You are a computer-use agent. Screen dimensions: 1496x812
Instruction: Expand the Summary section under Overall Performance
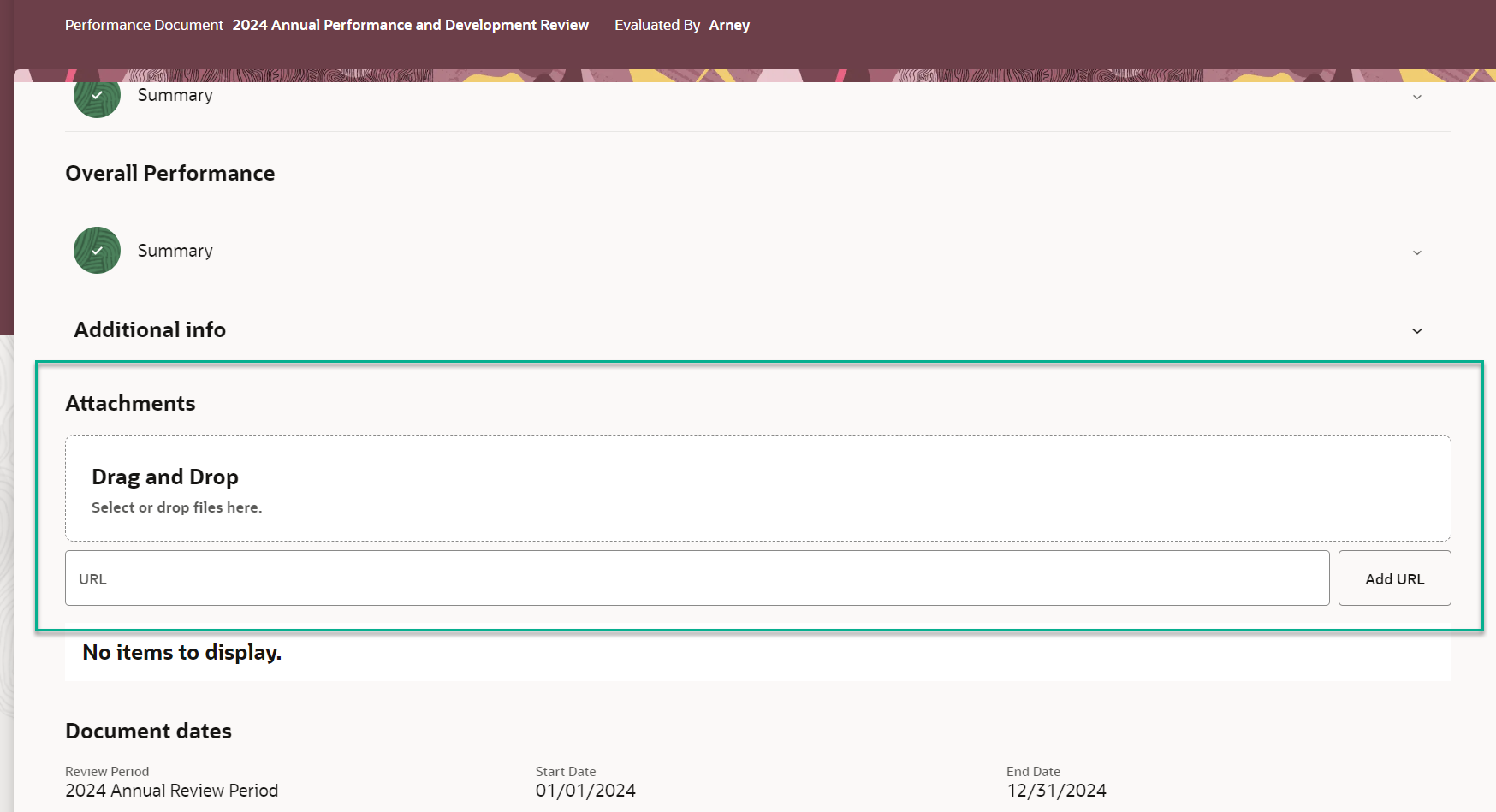[x=1416, y=252]
